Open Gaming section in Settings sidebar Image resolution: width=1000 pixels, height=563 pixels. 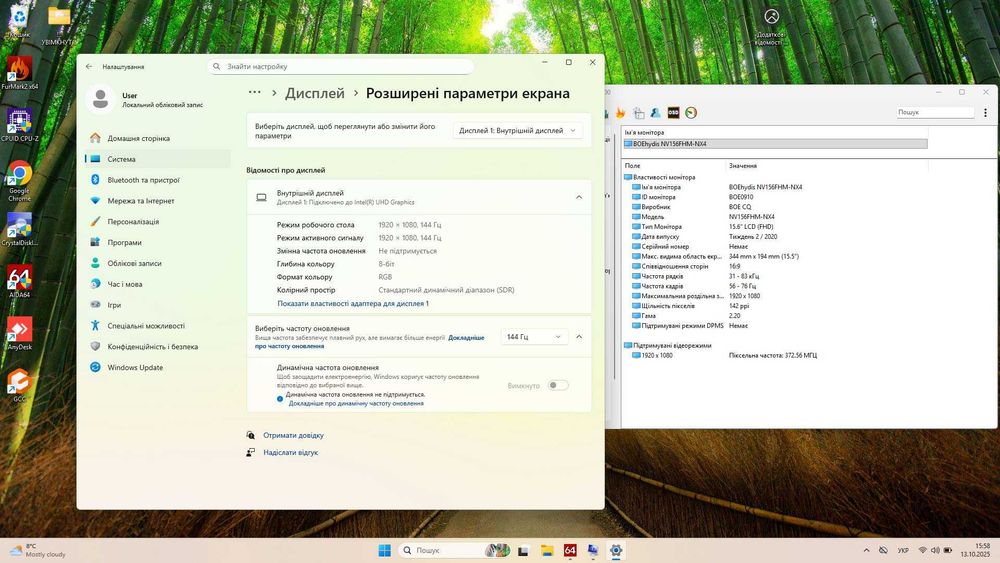tap(157, 305)
